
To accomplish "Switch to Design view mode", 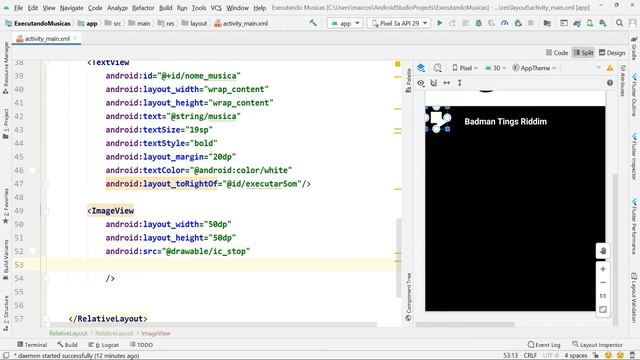I will tap(612, 53).
